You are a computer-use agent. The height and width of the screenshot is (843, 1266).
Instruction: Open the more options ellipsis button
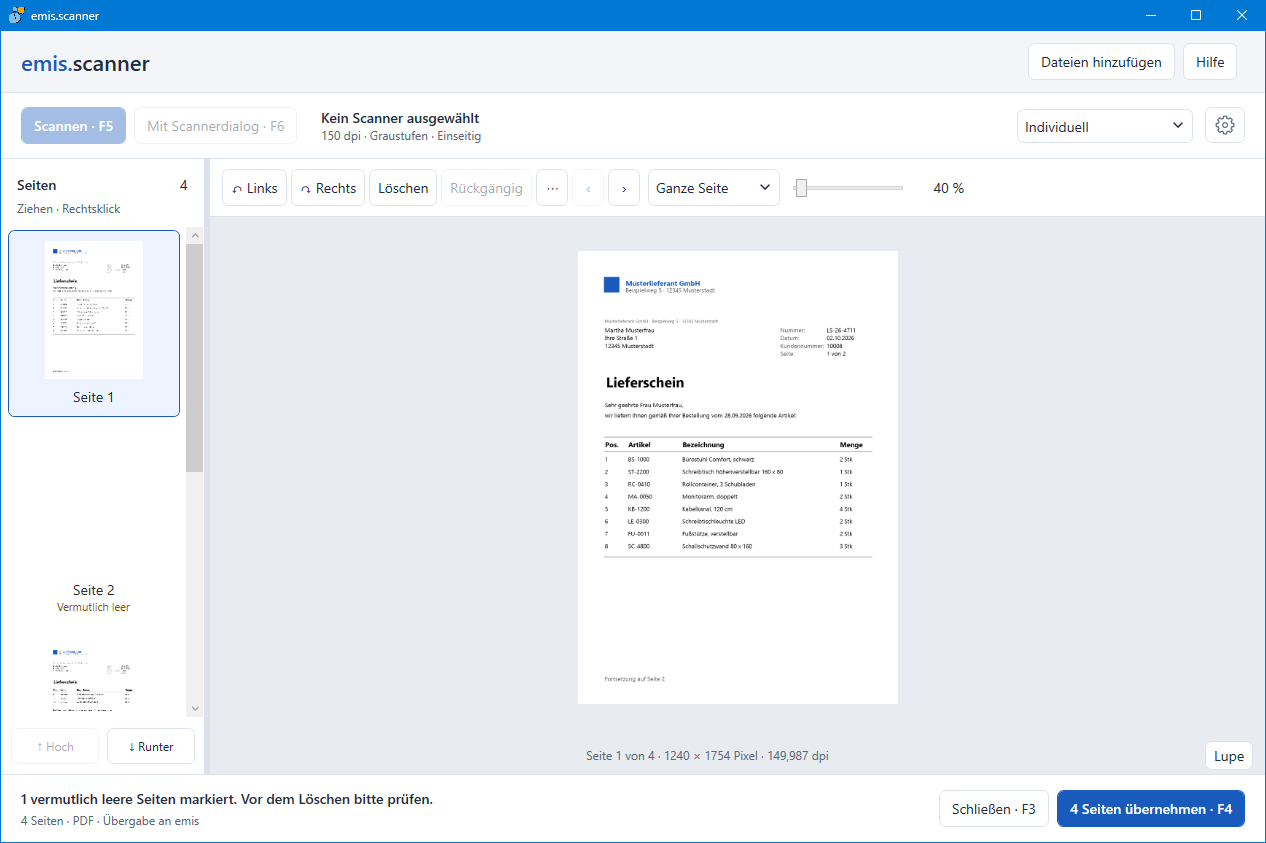click(x=552, y=188)
